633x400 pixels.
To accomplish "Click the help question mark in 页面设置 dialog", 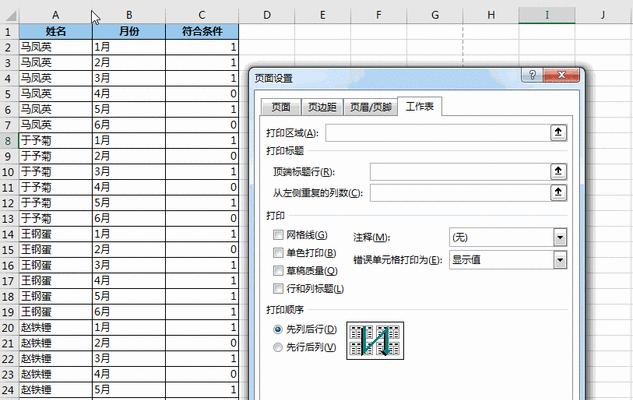I will (533, 76).
